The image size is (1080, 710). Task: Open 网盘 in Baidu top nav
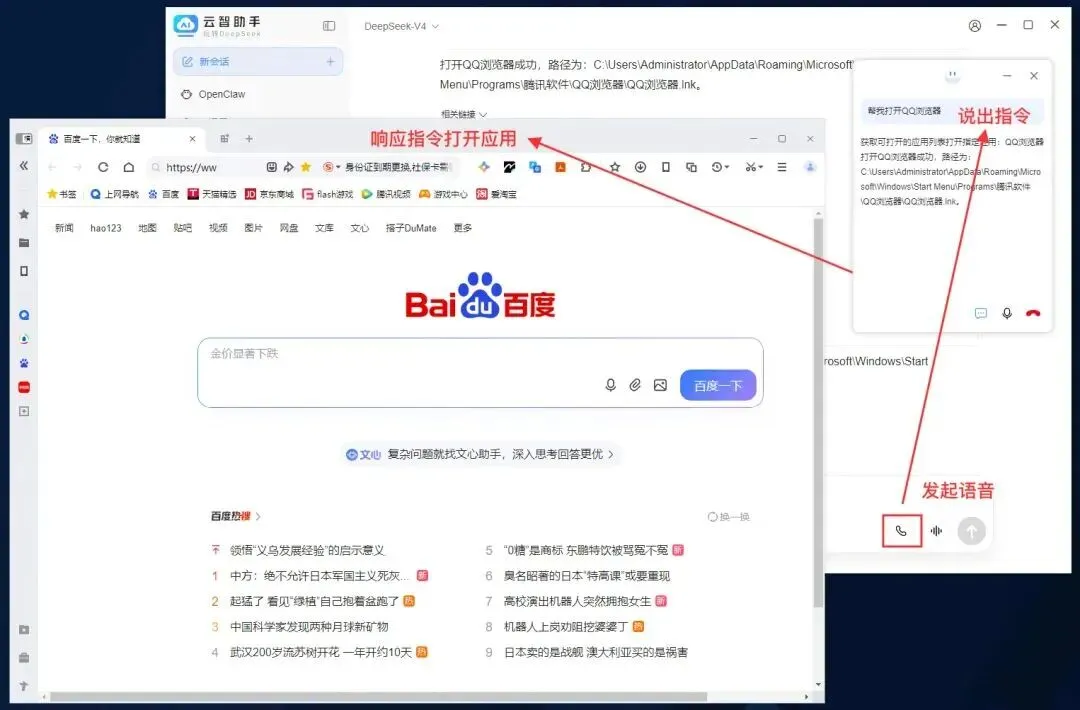[x=289, y=228]
